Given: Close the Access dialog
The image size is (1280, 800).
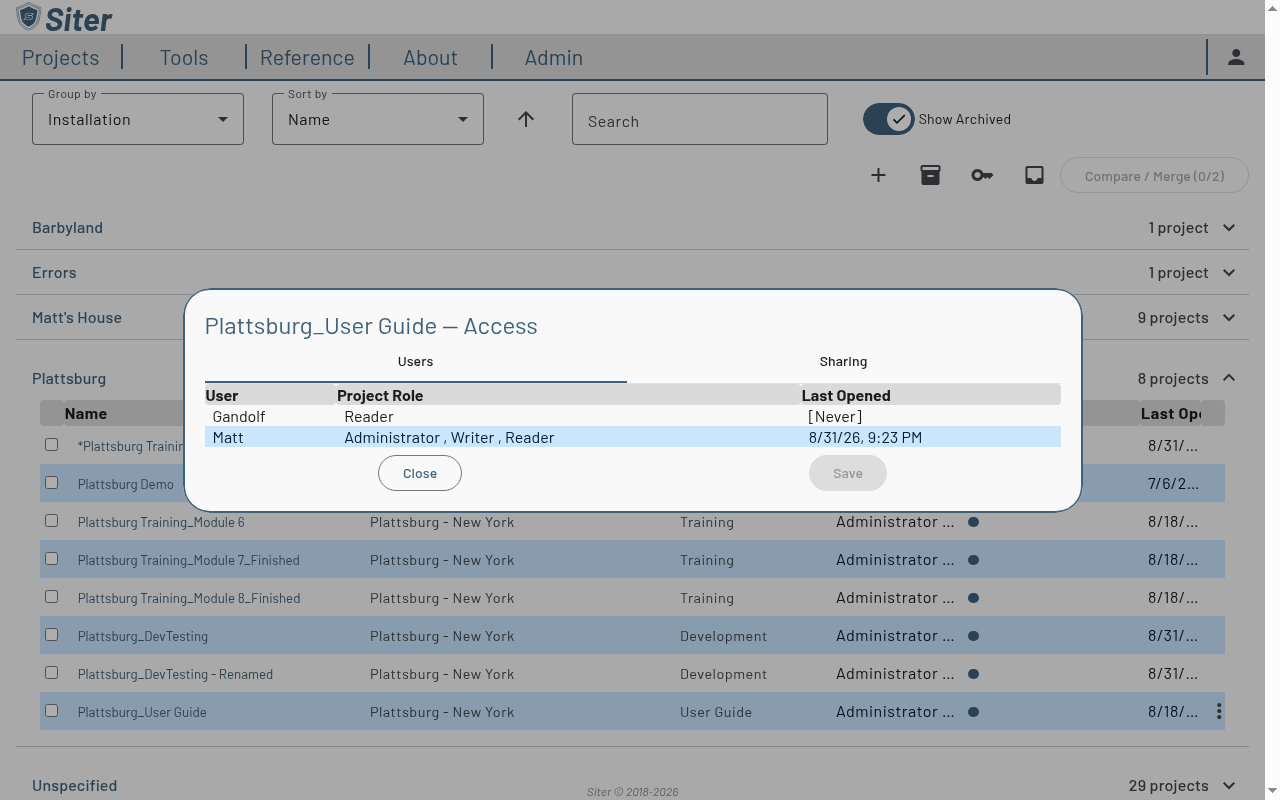Looking at the screenshot, I should 420,473.
